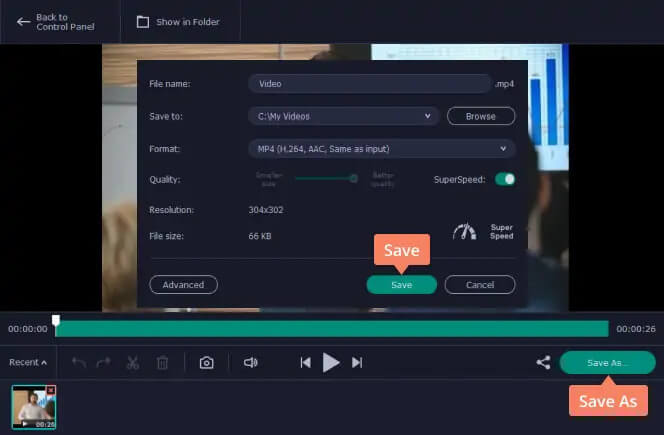Viewport: 664px width, 435px height.
Task: Undo the last action
Action: coord(79,363)
